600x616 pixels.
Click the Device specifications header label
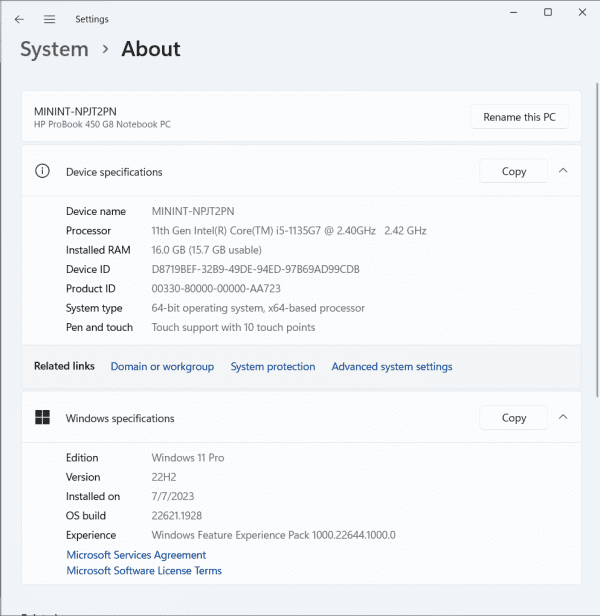pyautogui.click(x=114, y=172)
